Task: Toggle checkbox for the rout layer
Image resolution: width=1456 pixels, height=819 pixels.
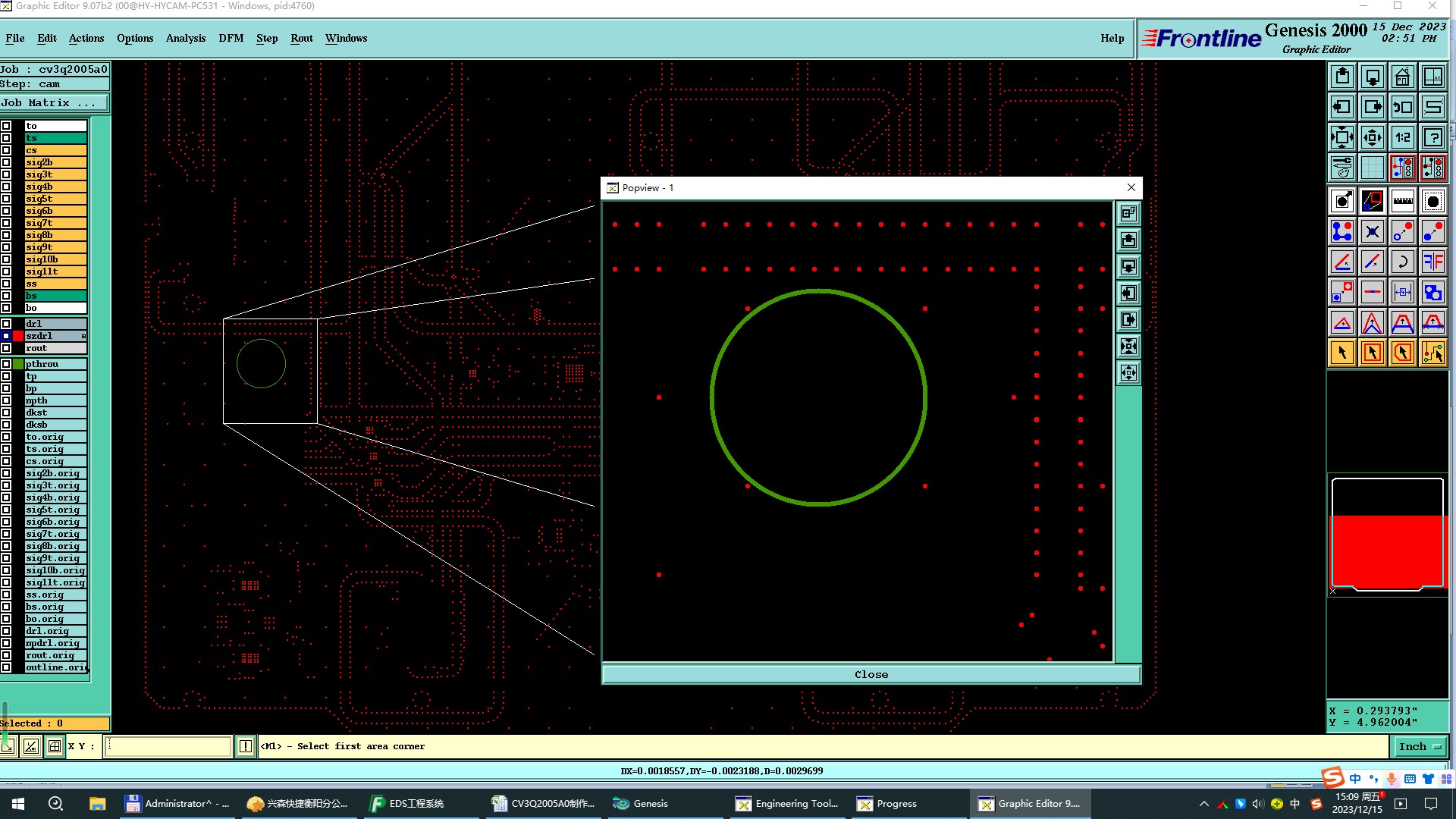Action: pyautogui.click(x=6, y=348)
